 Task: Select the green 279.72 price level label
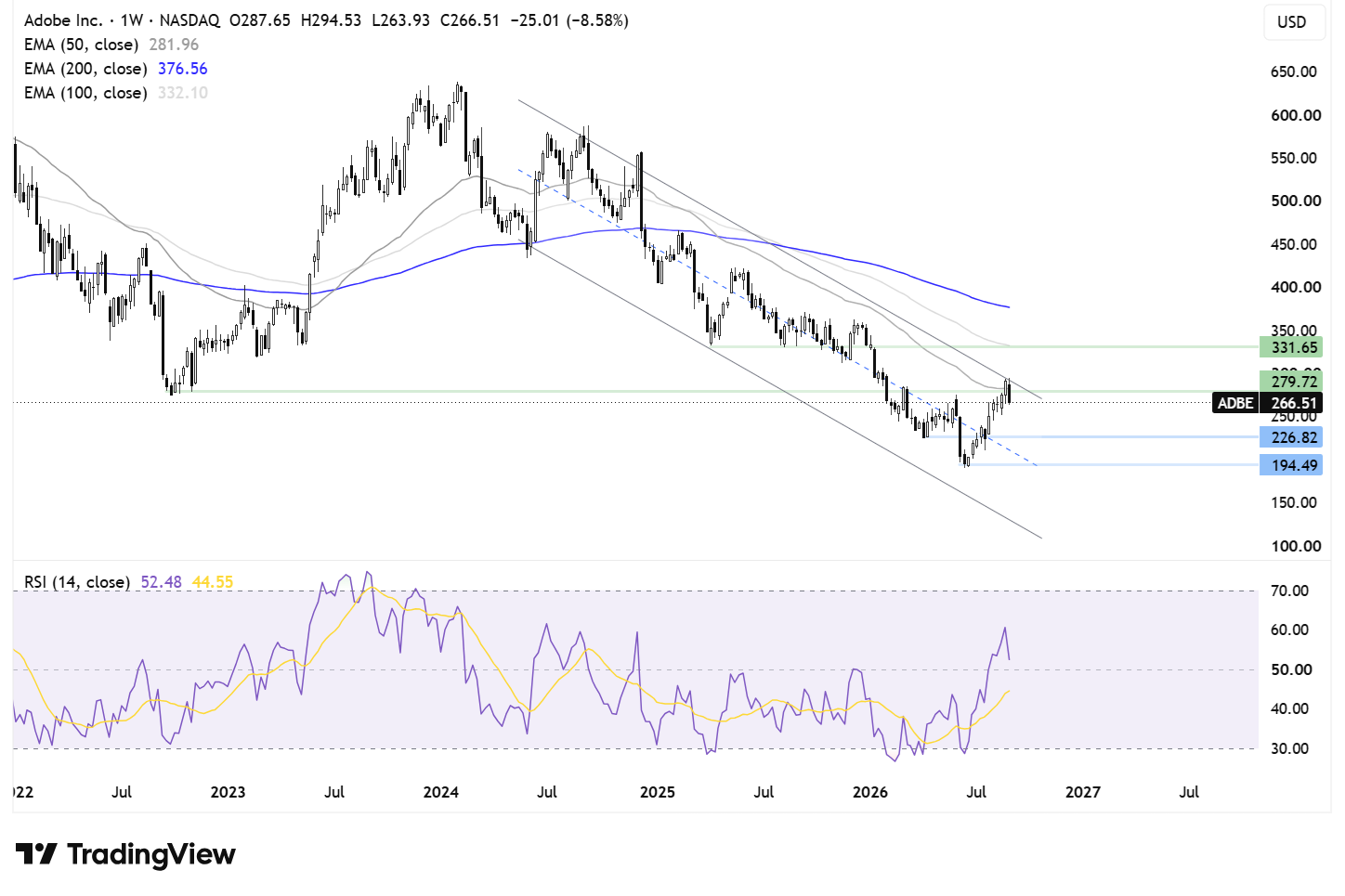coord(1291,382)
